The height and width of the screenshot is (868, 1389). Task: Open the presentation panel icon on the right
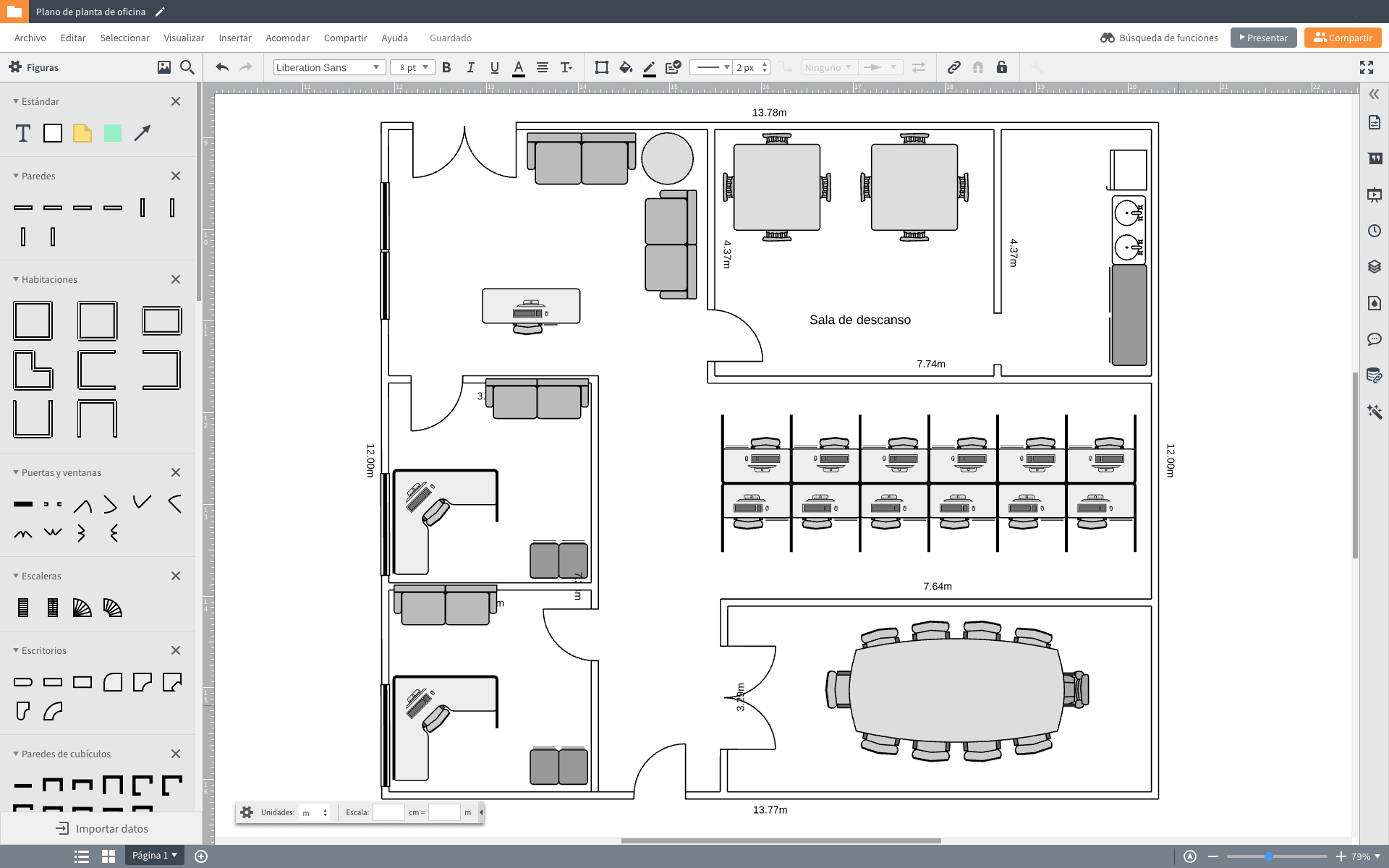click(1374, 195)
